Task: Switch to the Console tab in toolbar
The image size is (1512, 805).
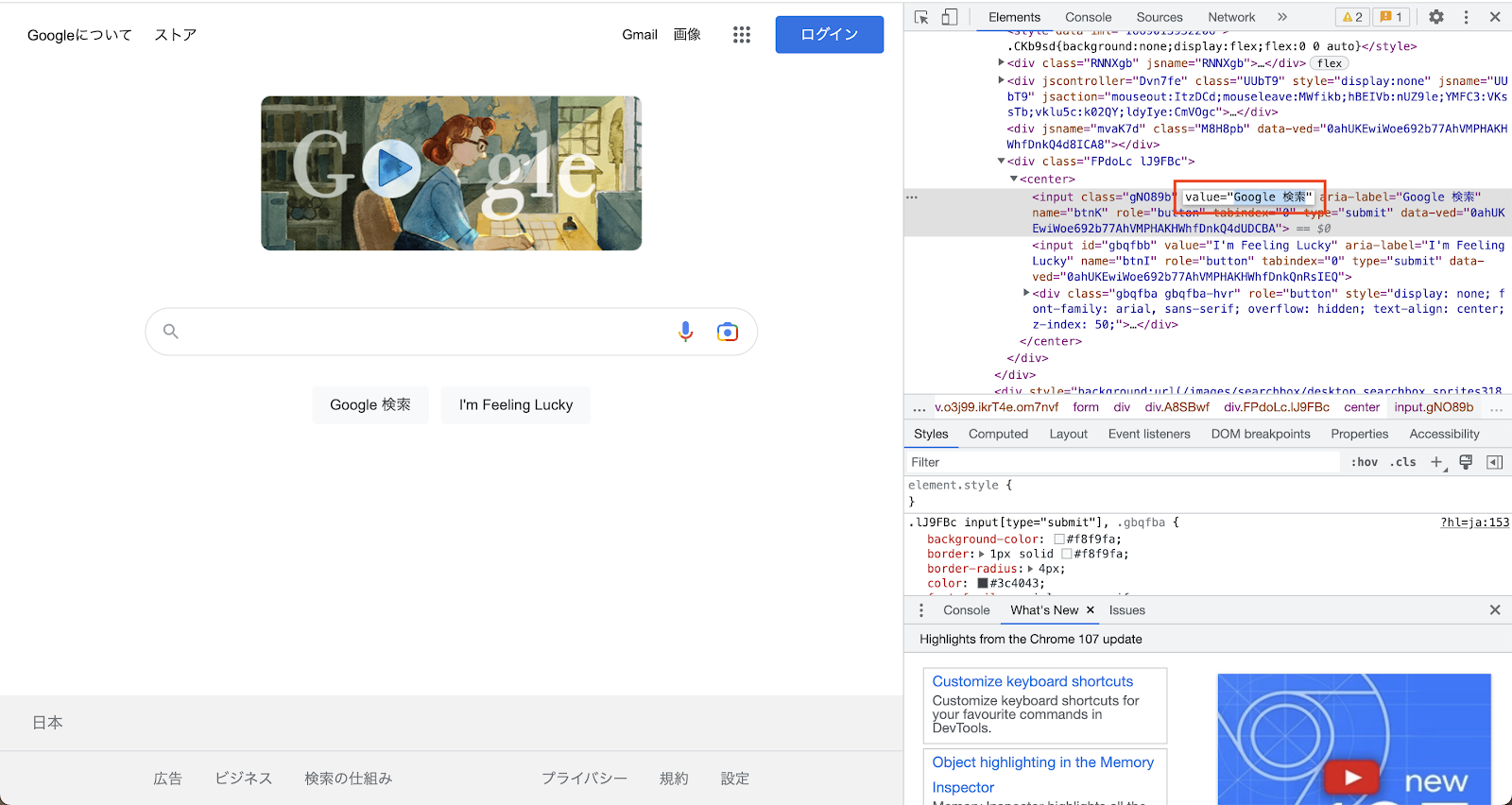Action: [1088, 17]
